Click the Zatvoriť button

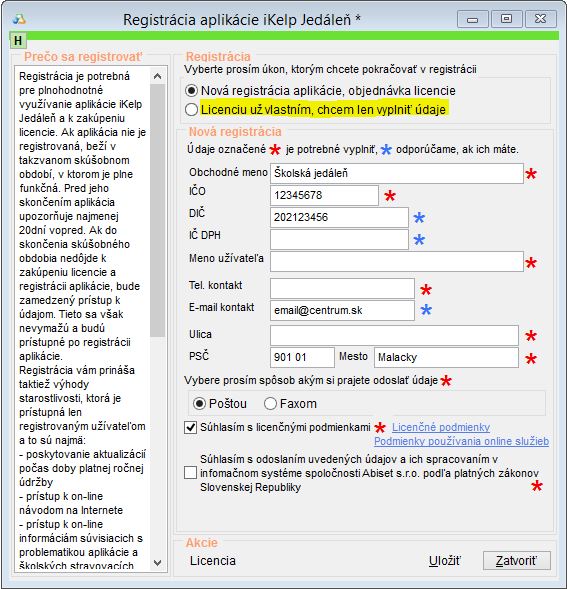517,561
